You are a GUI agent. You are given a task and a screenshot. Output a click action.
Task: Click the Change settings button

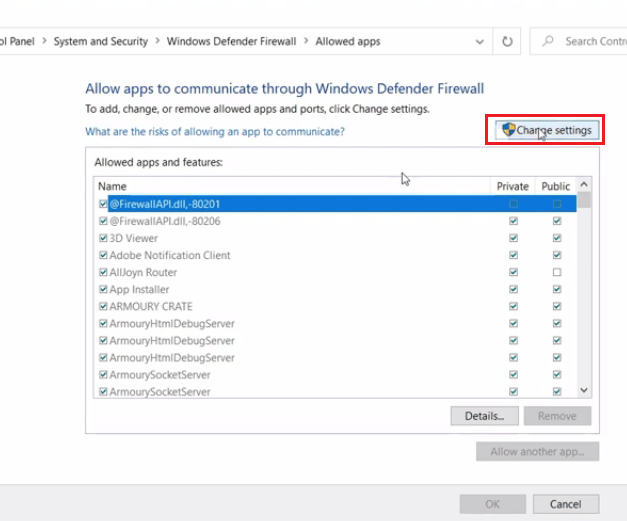[x=547, y=130]
